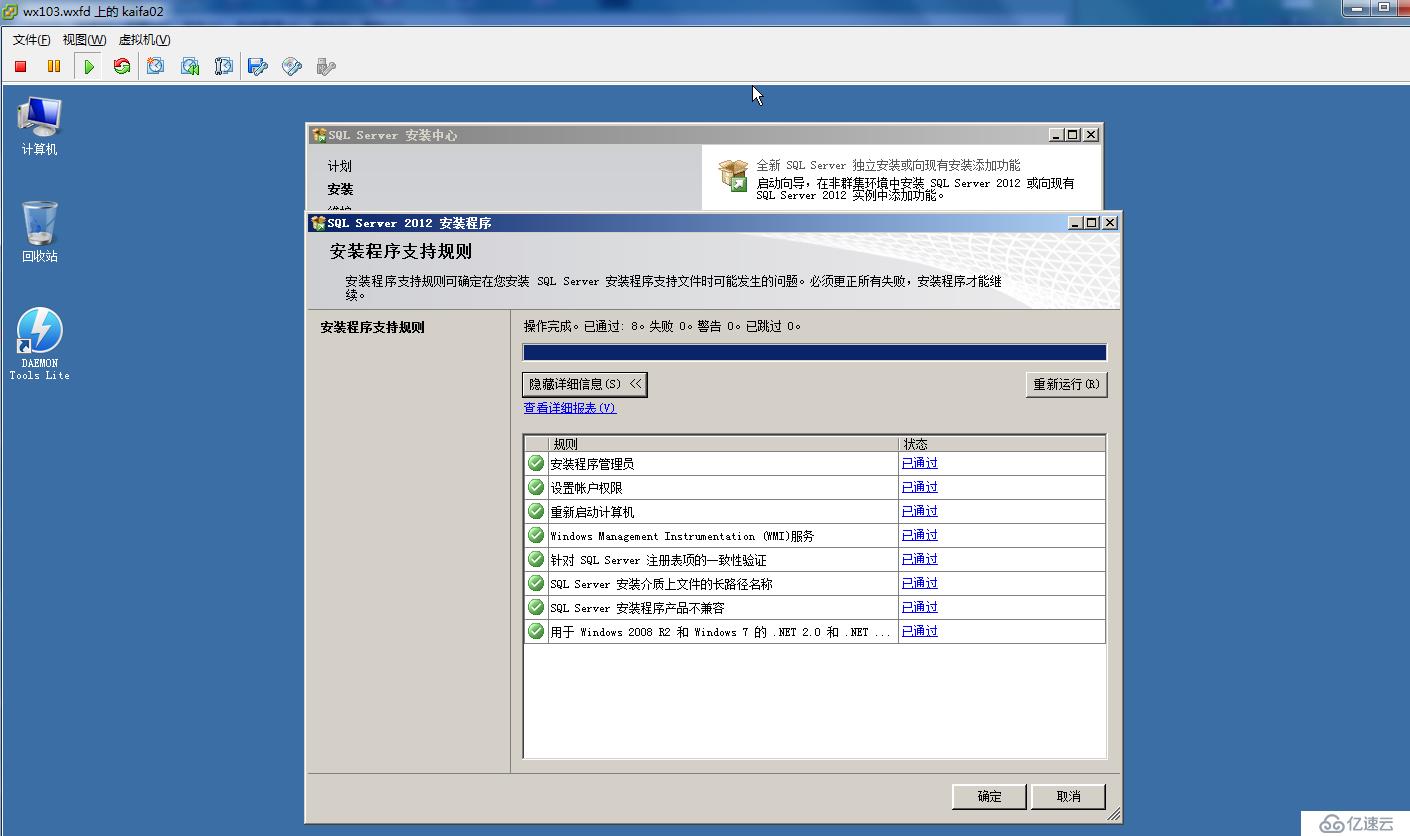Viewport: 1410px width, 836px height.
Task: Click the 操作完成 status summary text
Action: [x=662, y=326]
